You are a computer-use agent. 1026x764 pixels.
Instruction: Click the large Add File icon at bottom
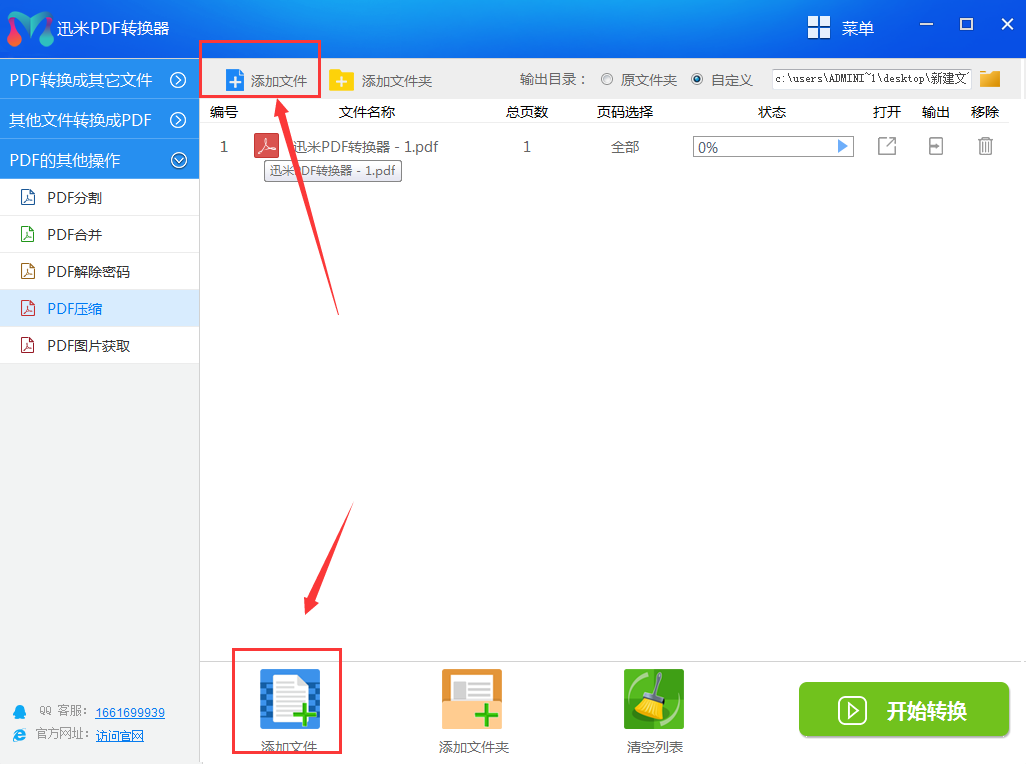(289, 699)
